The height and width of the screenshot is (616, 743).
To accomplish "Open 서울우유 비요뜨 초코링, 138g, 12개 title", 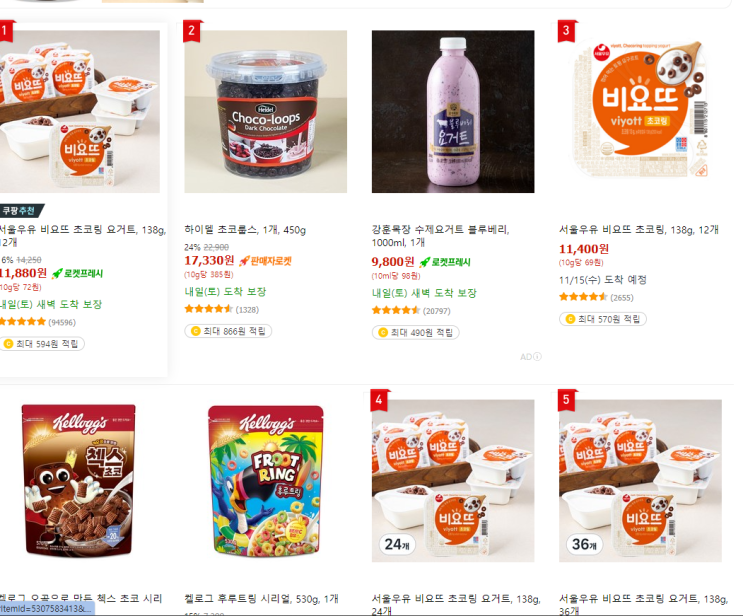I will pyautogui.click(x=639, y=230).
